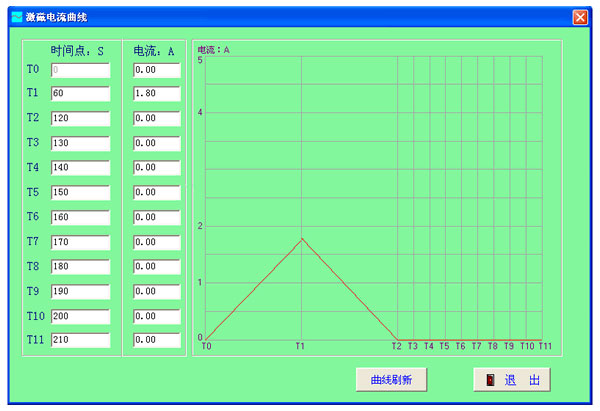Click the T0 current field in the top row
This screenshot has height=411, width=600.
click(156, 70)
